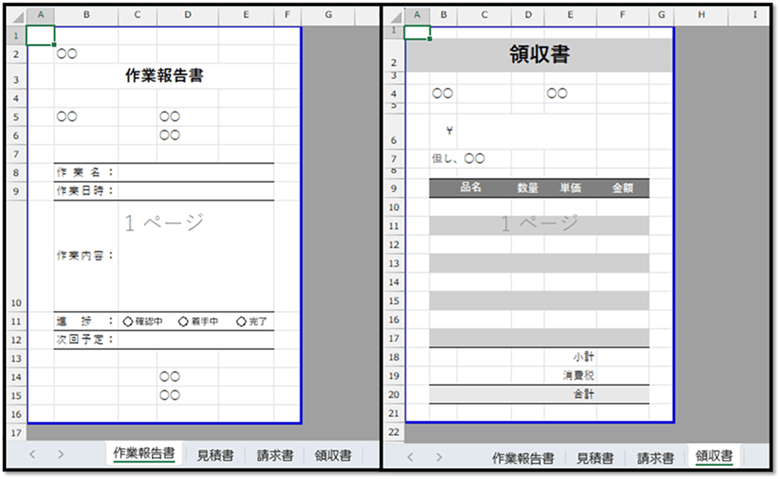Select row 22 header
Screen dimensions: 780x479
(x=393, y=431)
